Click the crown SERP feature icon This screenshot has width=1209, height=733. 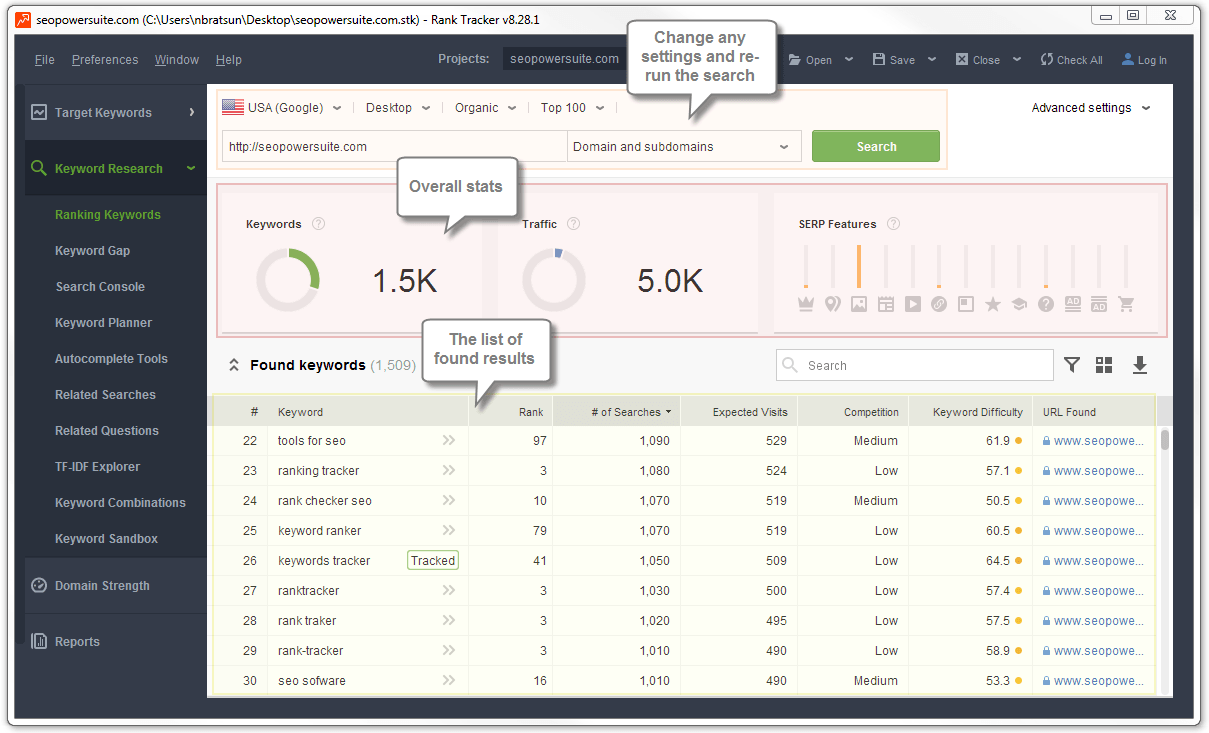click(806, 304)
